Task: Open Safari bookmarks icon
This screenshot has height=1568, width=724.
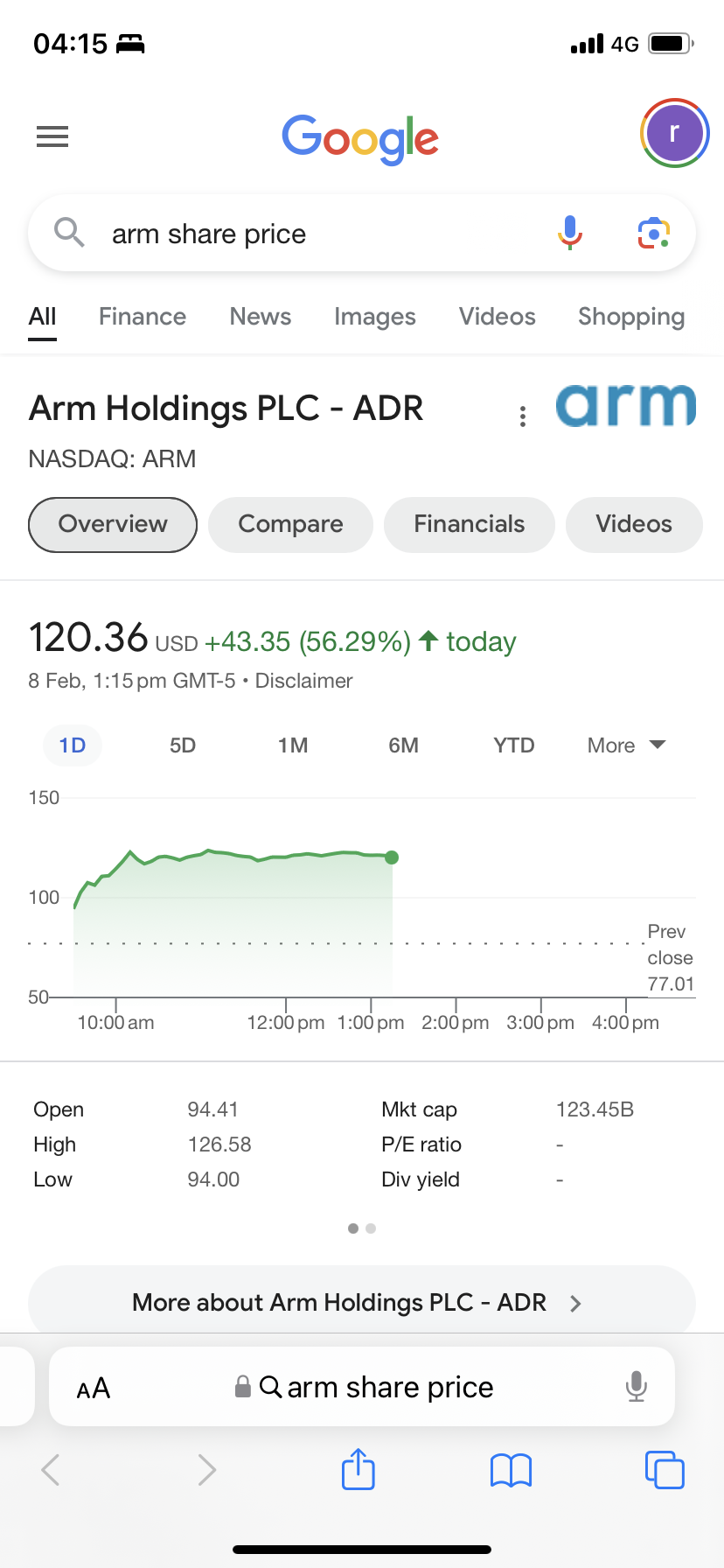Action: point(512,1470)
